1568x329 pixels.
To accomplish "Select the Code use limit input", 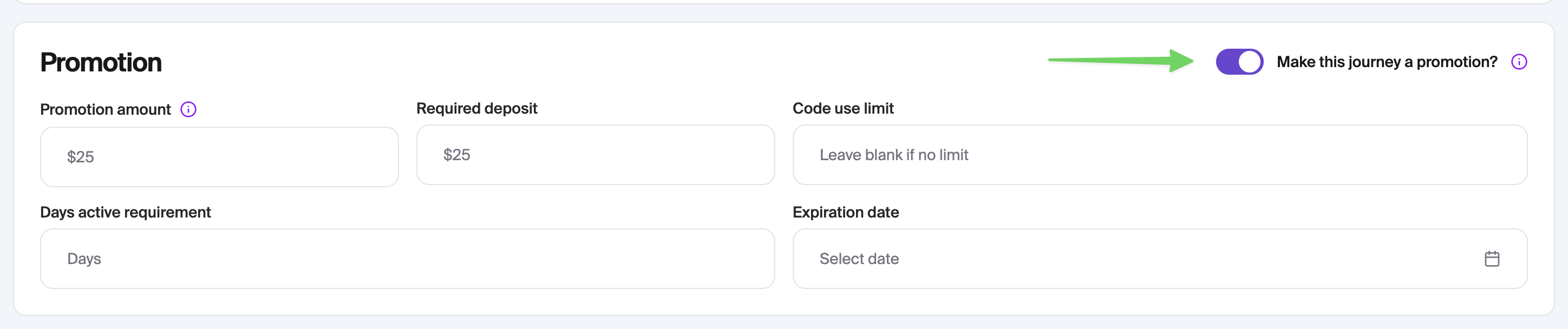I will tap(1160, 155).
